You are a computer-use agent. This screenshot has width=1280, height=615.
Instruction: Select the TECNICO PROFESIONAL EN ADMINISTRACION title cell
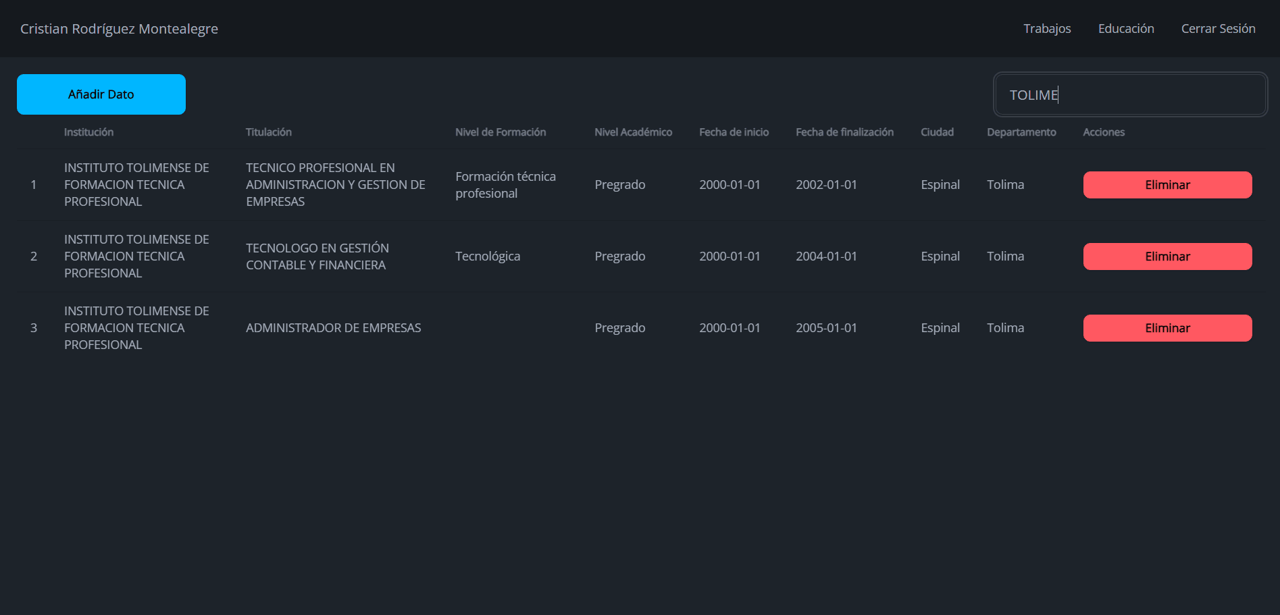coord(336,185)
